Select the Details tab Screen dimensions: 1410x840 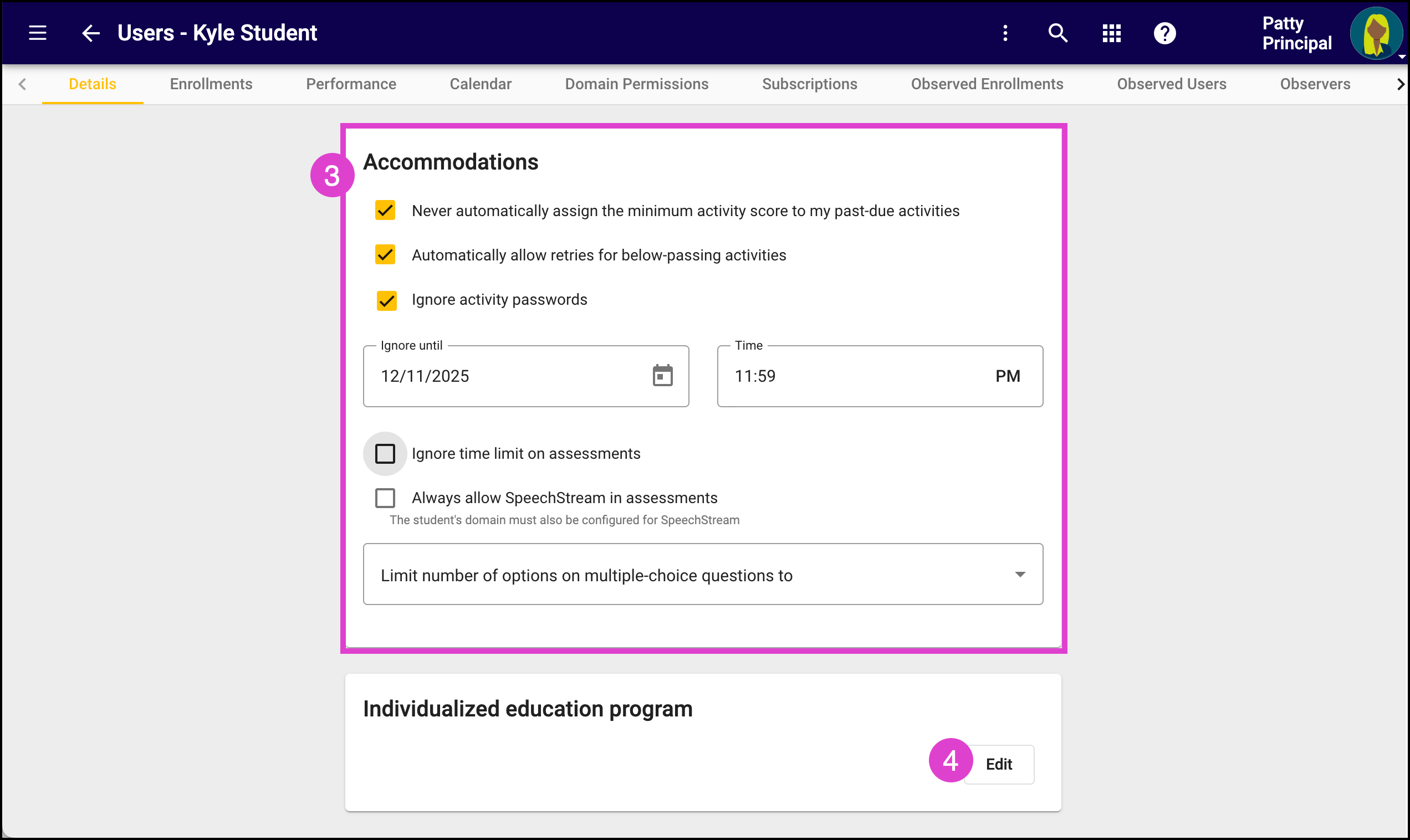click(x=93, y=84)
